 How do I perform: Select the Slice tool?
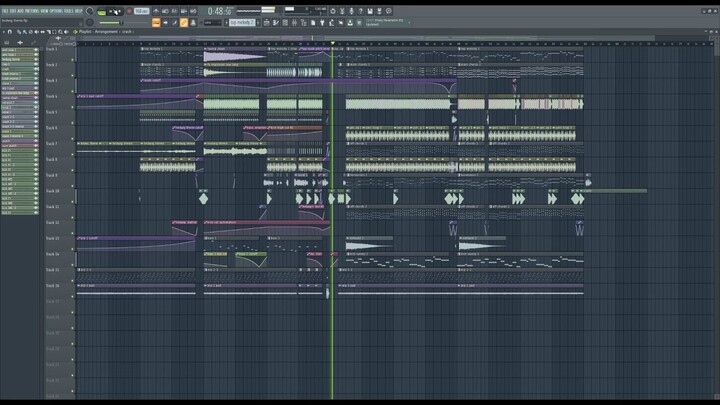tap(48, 32)
